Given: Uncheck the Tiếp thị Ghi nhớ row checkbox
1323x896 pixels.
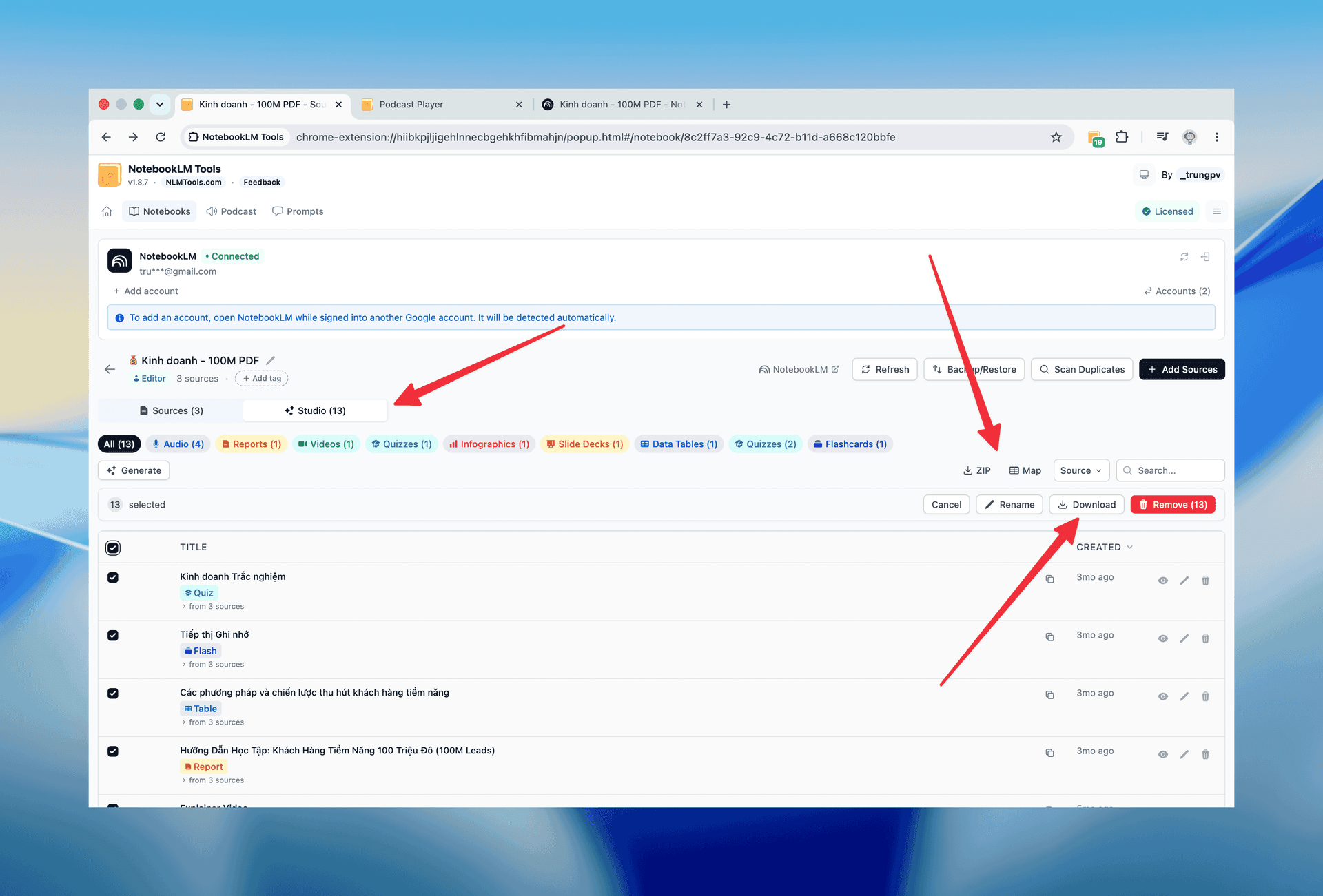Looking at the screenshot, I should tap(113, 635).
